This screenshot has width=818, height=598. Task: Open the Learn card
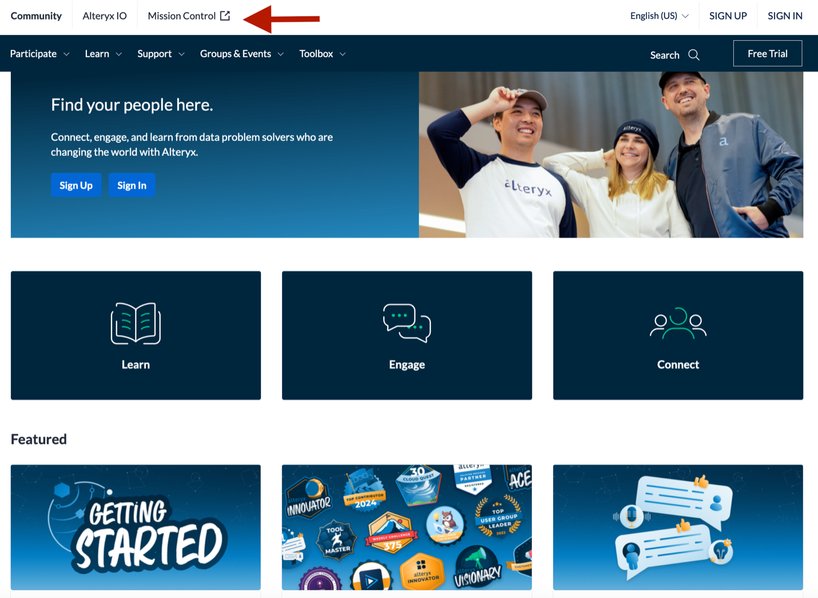pyautogui.click(x=136, y=336)
